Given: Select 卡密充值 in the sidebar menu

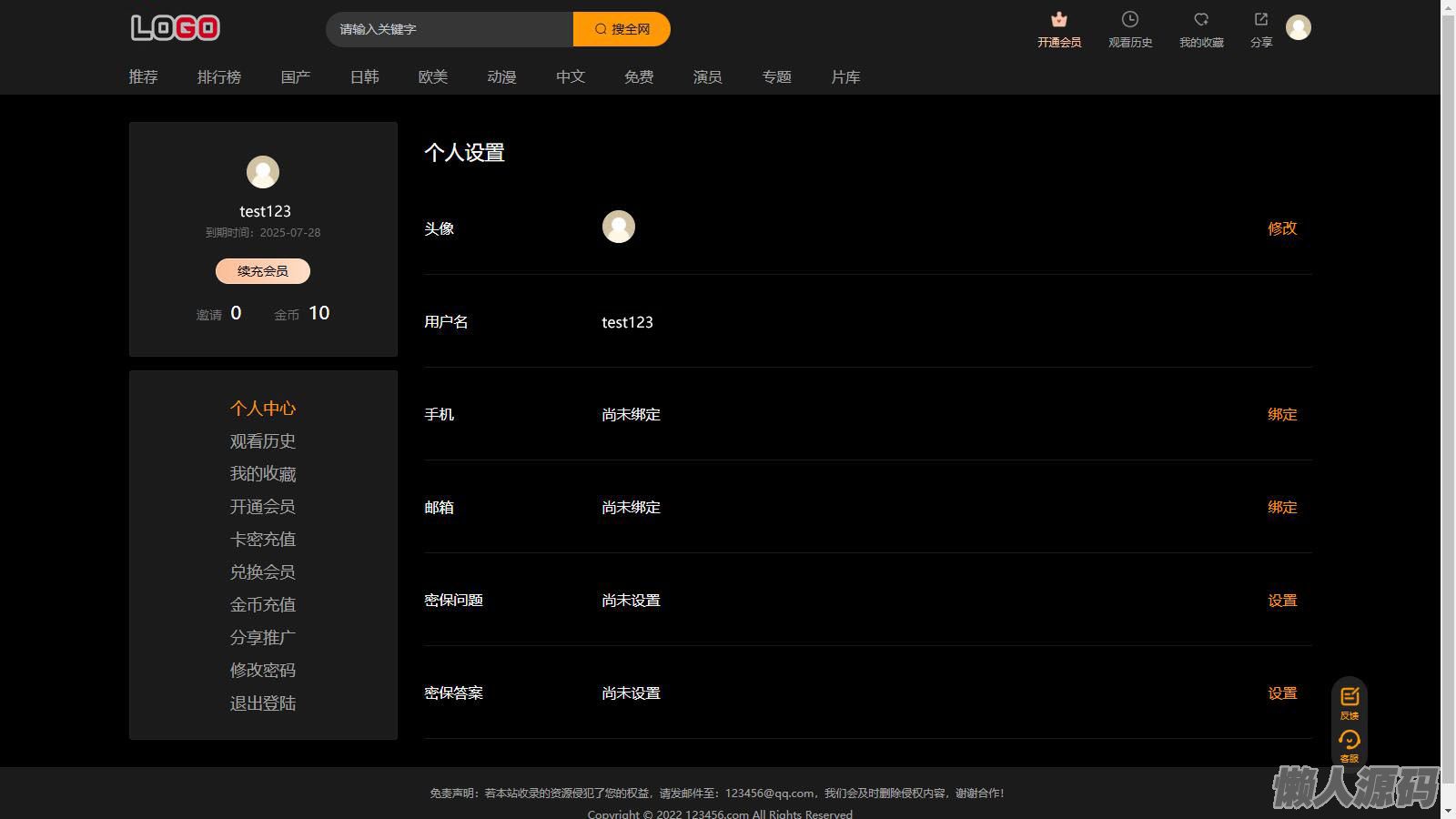Looking at the screenshot, I should (x=262, y=540).
